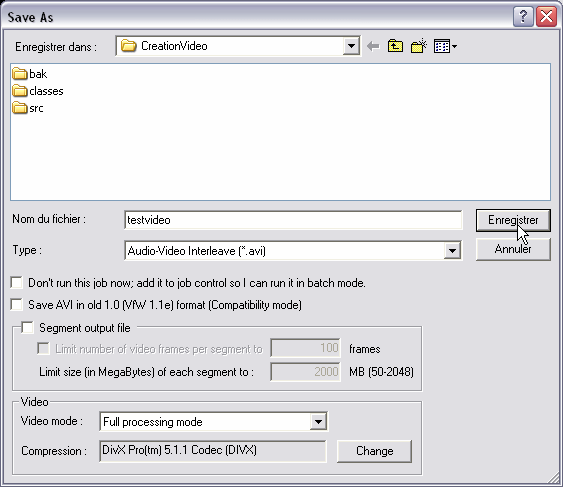Check Save AVI in old 1.0 format

[x=17, y=305]
